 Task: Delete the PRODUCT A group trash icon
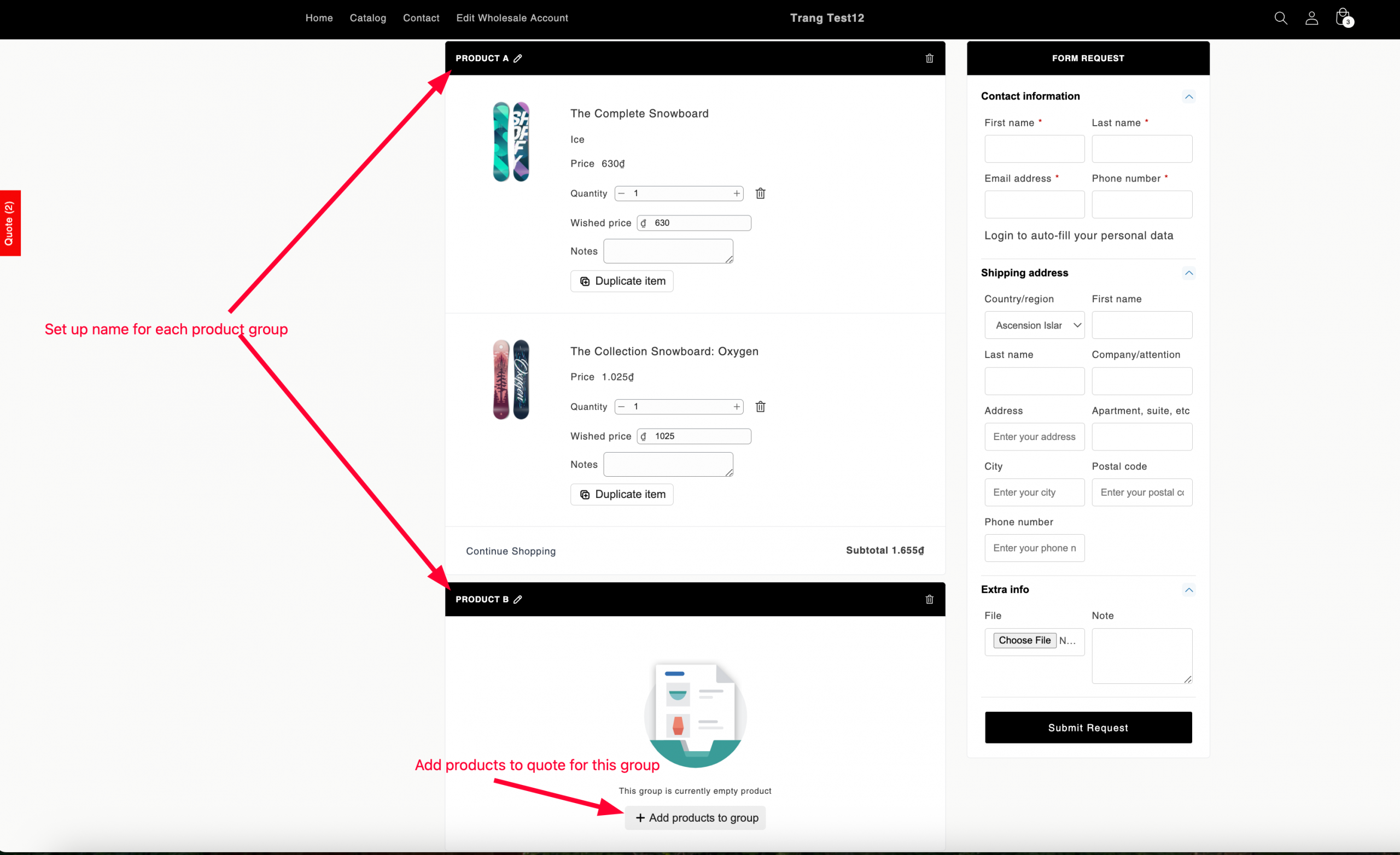[930, 58]
